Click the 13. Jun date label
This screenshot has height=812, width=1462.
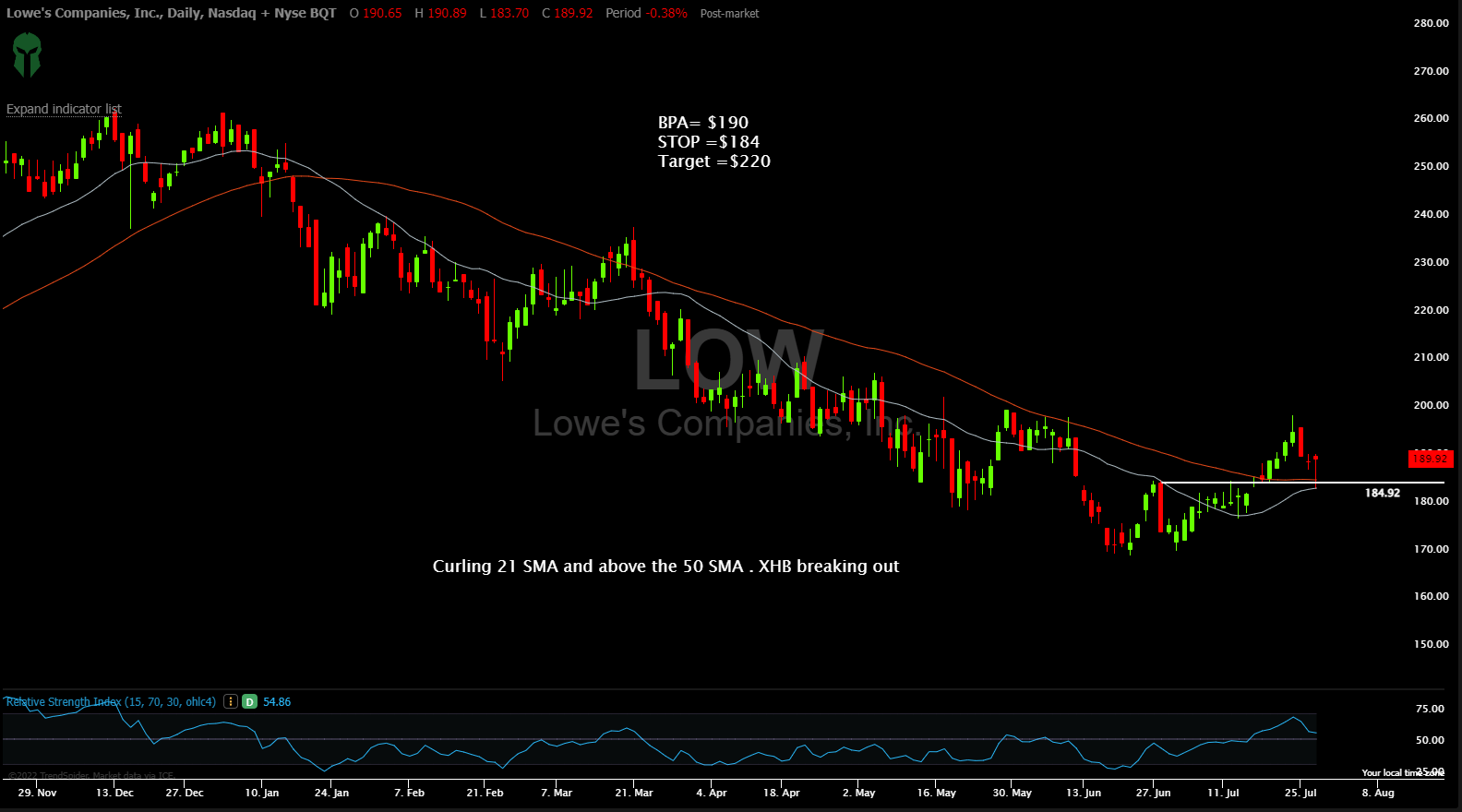(x=1084, y=793)
